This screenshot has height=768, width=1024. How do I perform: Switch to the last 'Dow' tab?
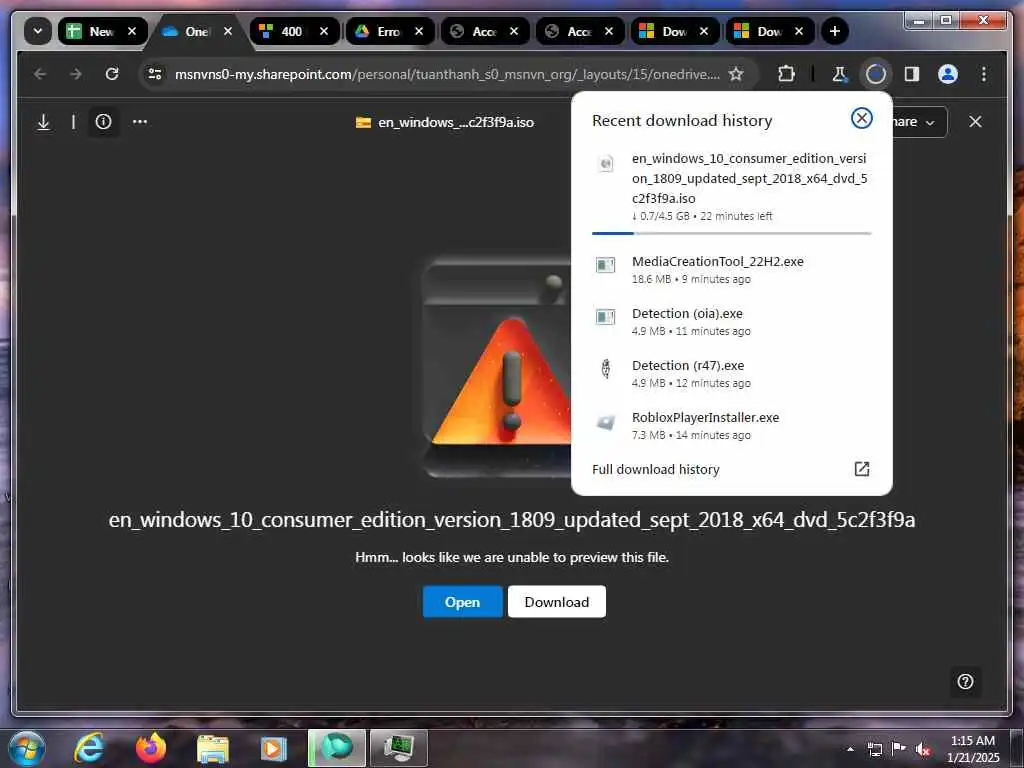[x=769, y=31]
